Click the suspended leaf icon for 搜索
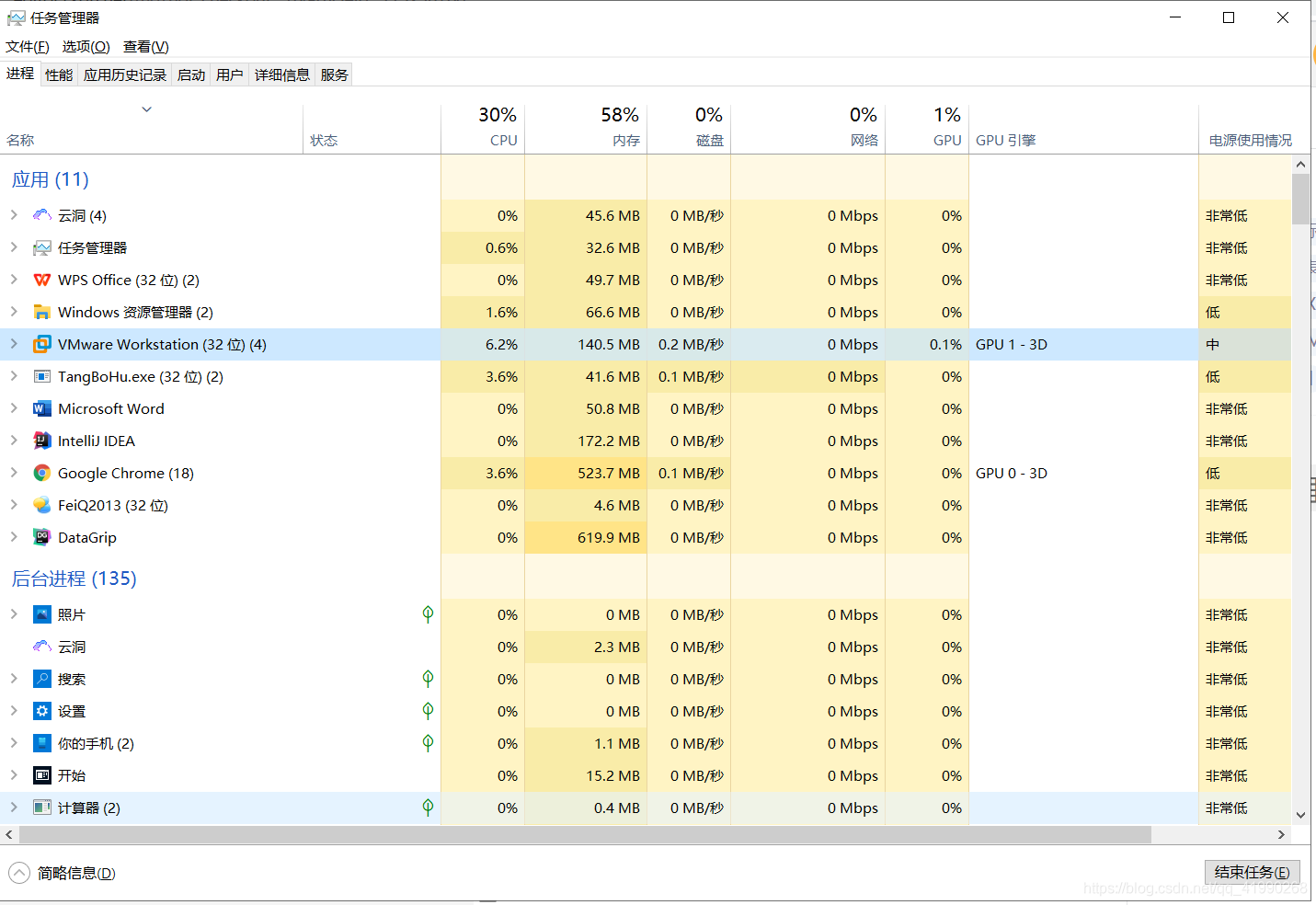The image size is (1316, 905). [x=428, y=678]
